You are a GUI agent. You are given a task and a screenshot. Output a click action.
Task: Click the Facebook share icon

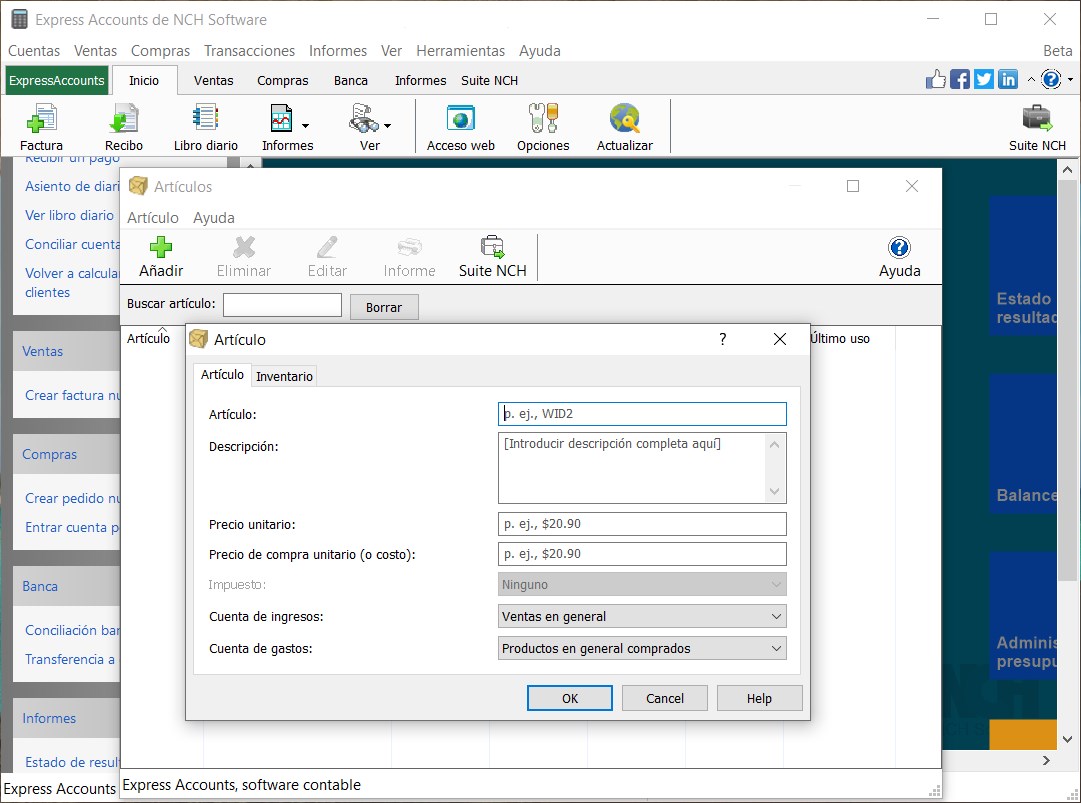960,80
